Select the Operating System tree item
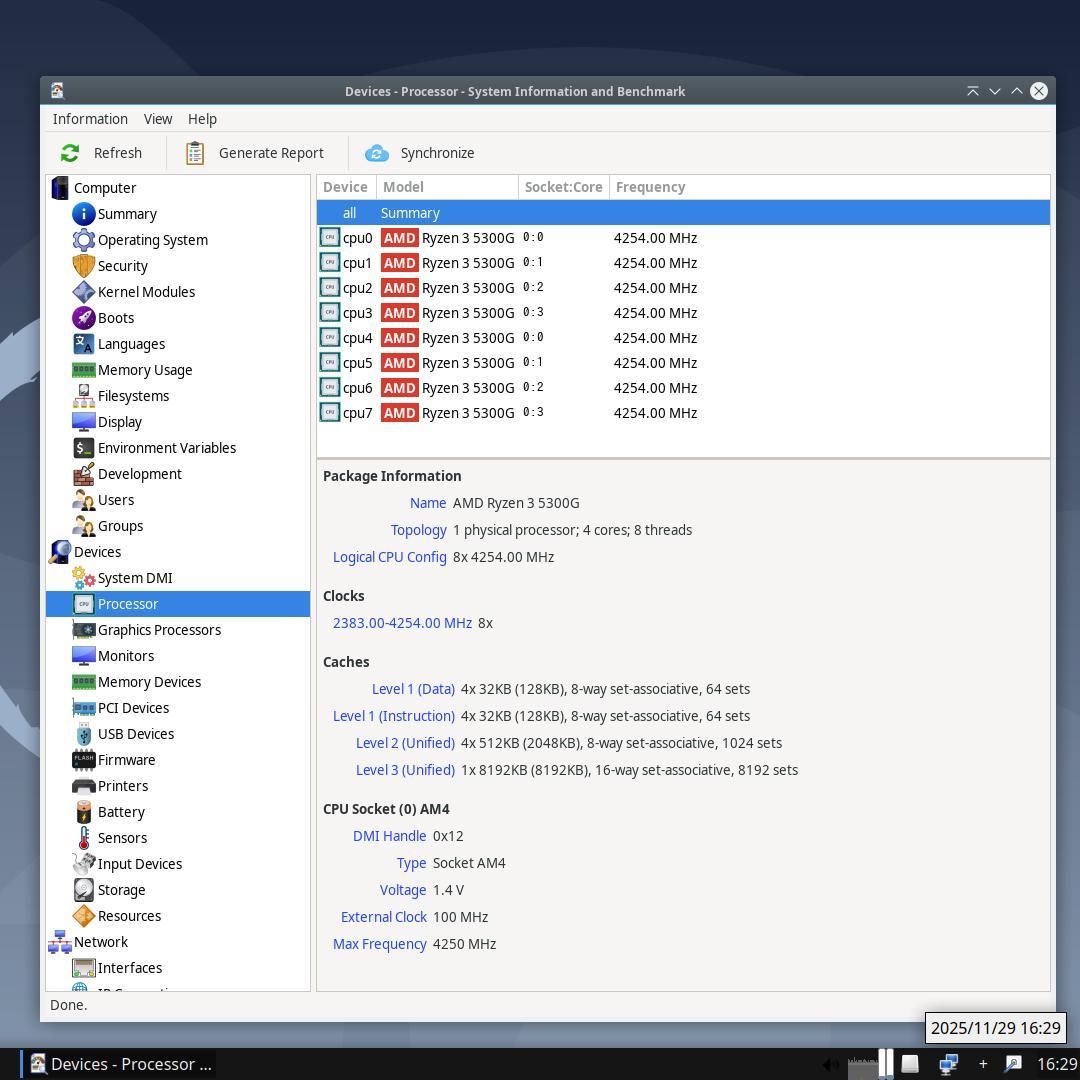Screen dimensions: 1080x1080 pyautogui.click(x=152, y=240)
